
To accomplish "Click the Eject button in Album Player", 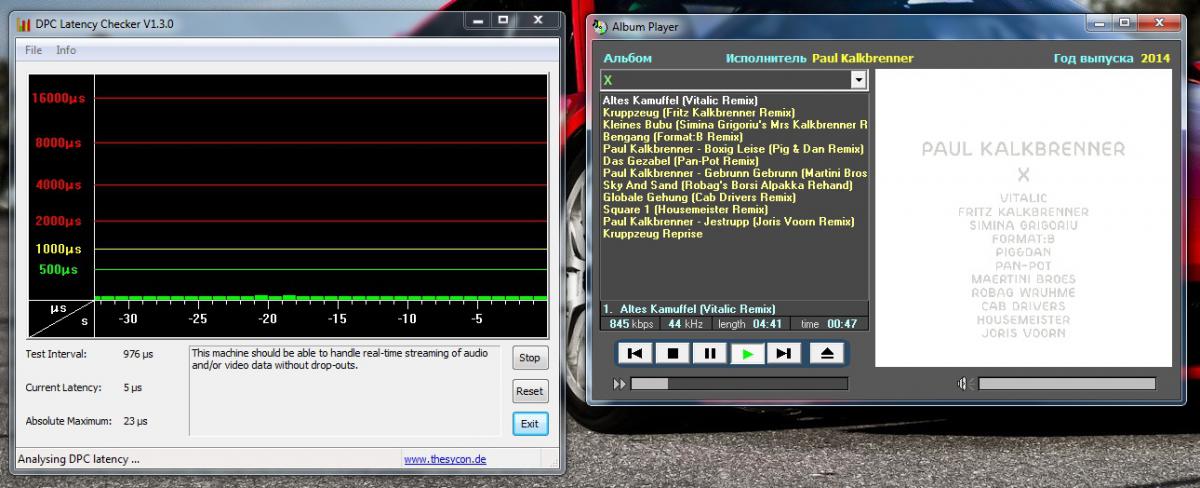I will 827,353.
